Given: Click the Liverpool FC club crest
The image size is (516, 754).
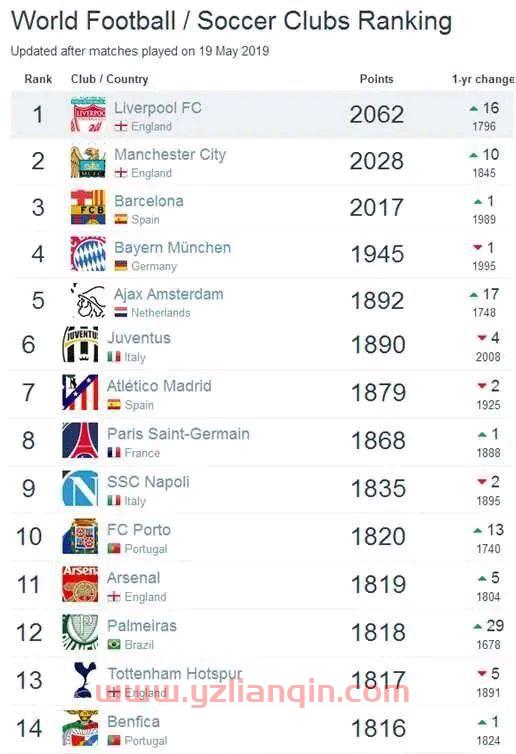Looking at the screenshot, I should 88,114.
